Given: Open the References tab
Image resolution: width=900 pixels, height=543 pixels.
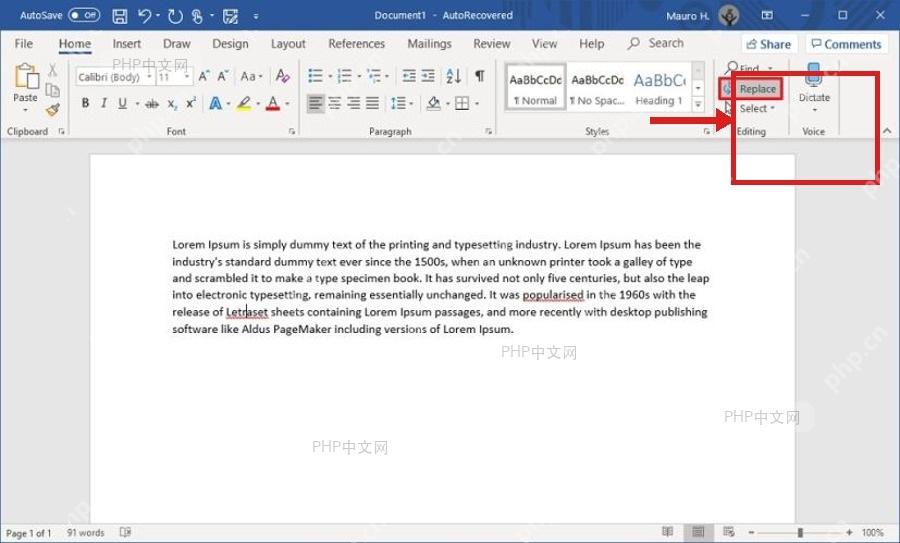Looking at the screenshot, I should 356,44.
